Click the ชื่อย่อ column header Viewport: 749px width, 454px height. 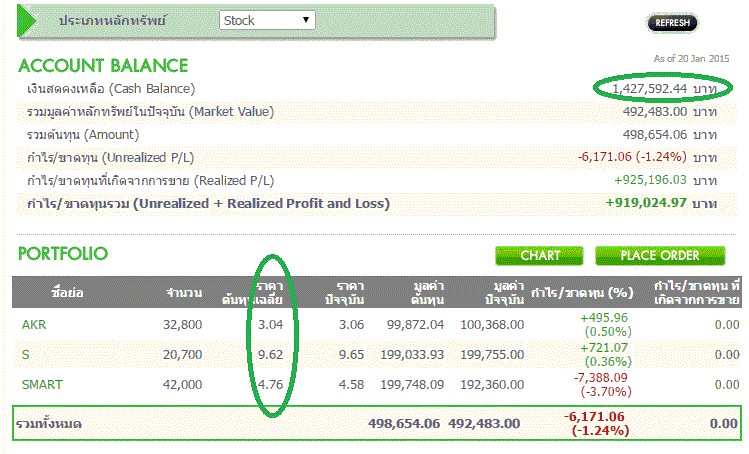point(69,293)
